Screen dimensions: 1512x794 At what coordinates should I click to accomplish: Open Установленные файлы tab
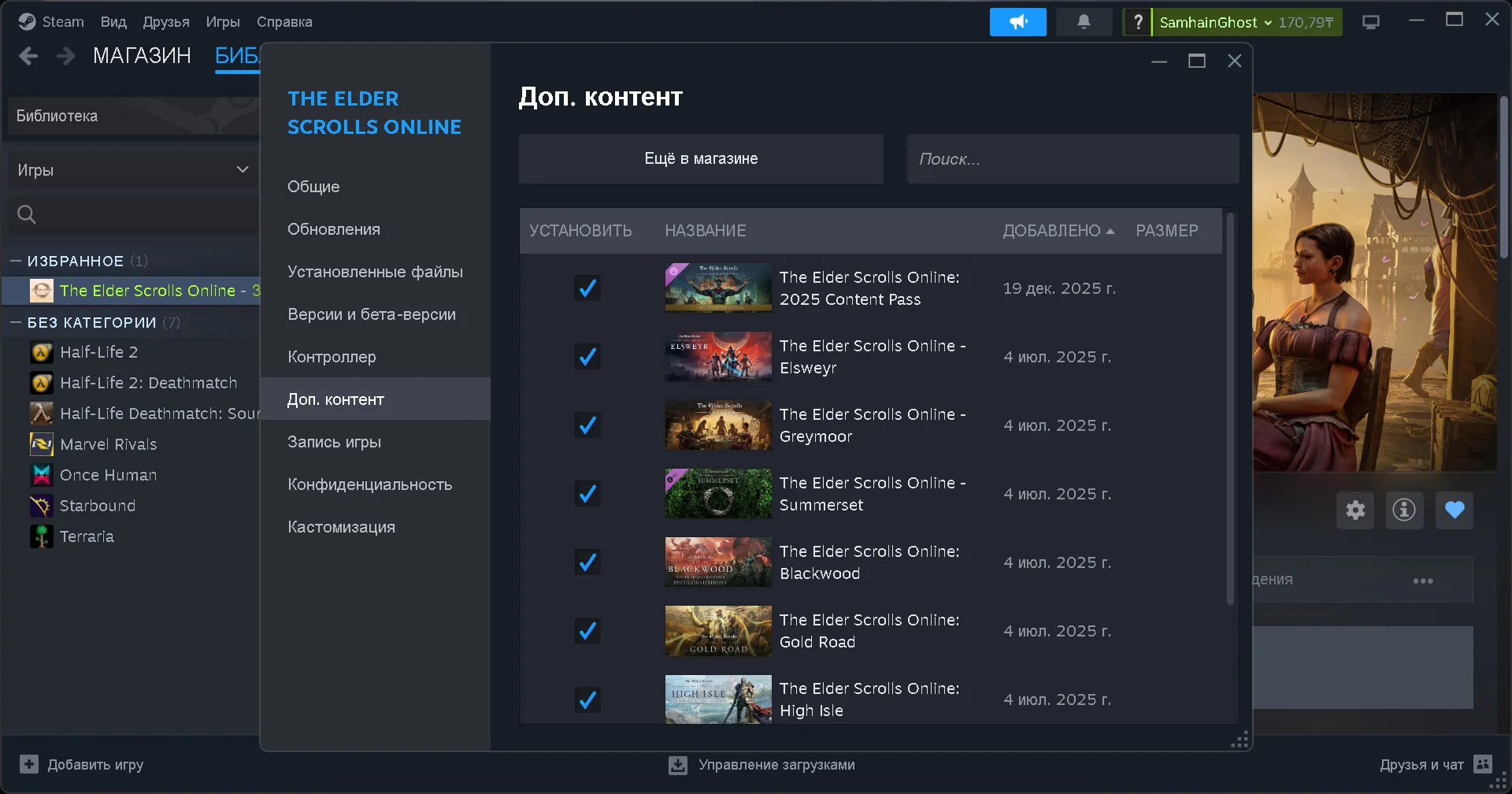coord(375,272)
